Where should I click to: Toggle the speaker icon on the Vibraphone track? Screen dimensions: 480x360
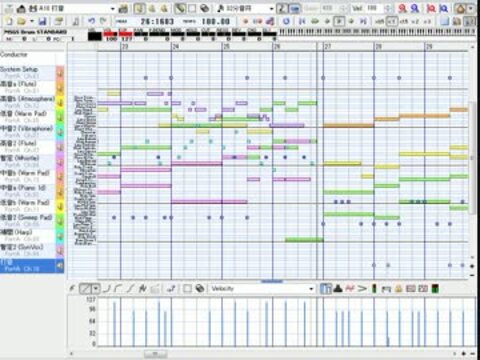pyautogui.click(x=60, y=132)
